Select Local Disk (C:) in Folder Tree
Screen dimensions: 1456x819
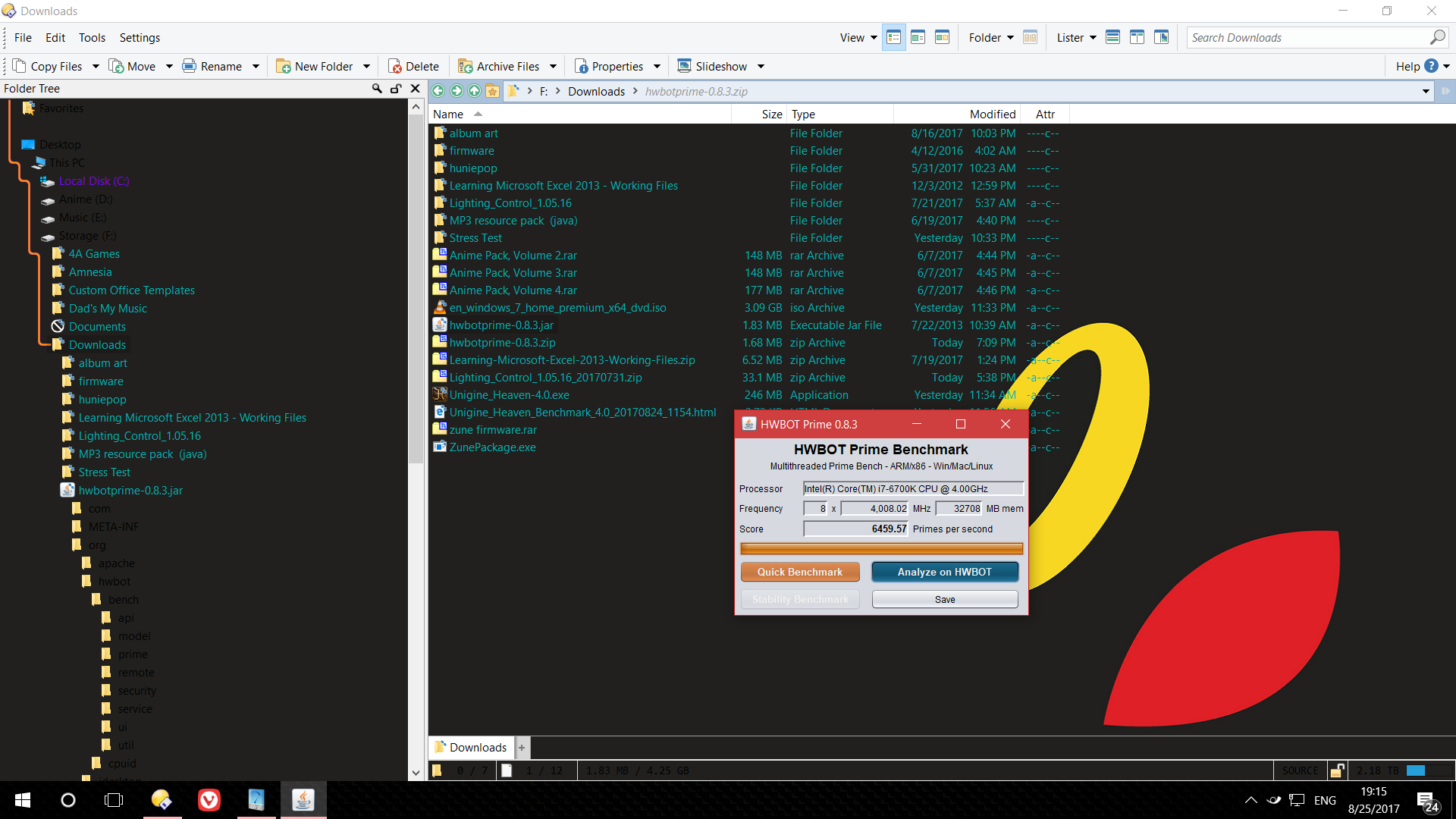pos(94,181)
